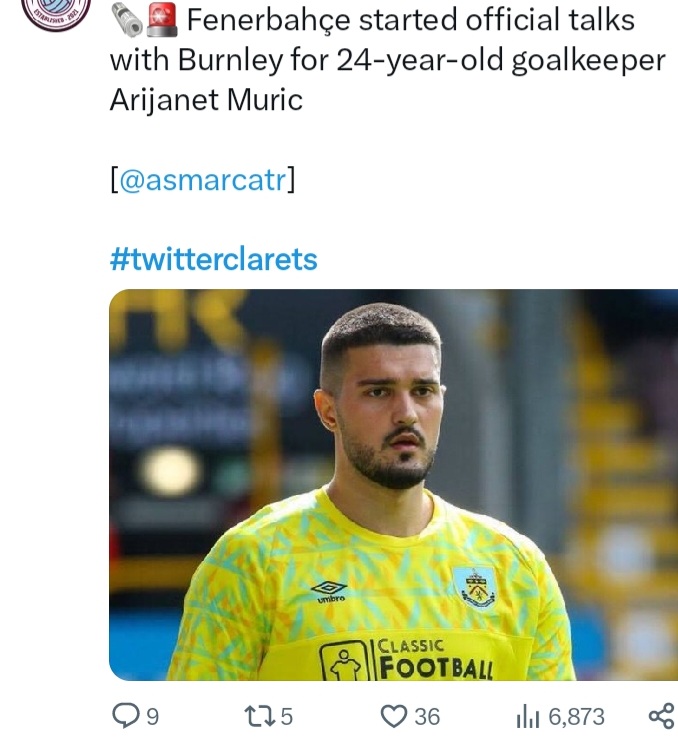Expand the goalkeeper photo
Viewport: 678px width, 750px height.
tap(392, 484)
